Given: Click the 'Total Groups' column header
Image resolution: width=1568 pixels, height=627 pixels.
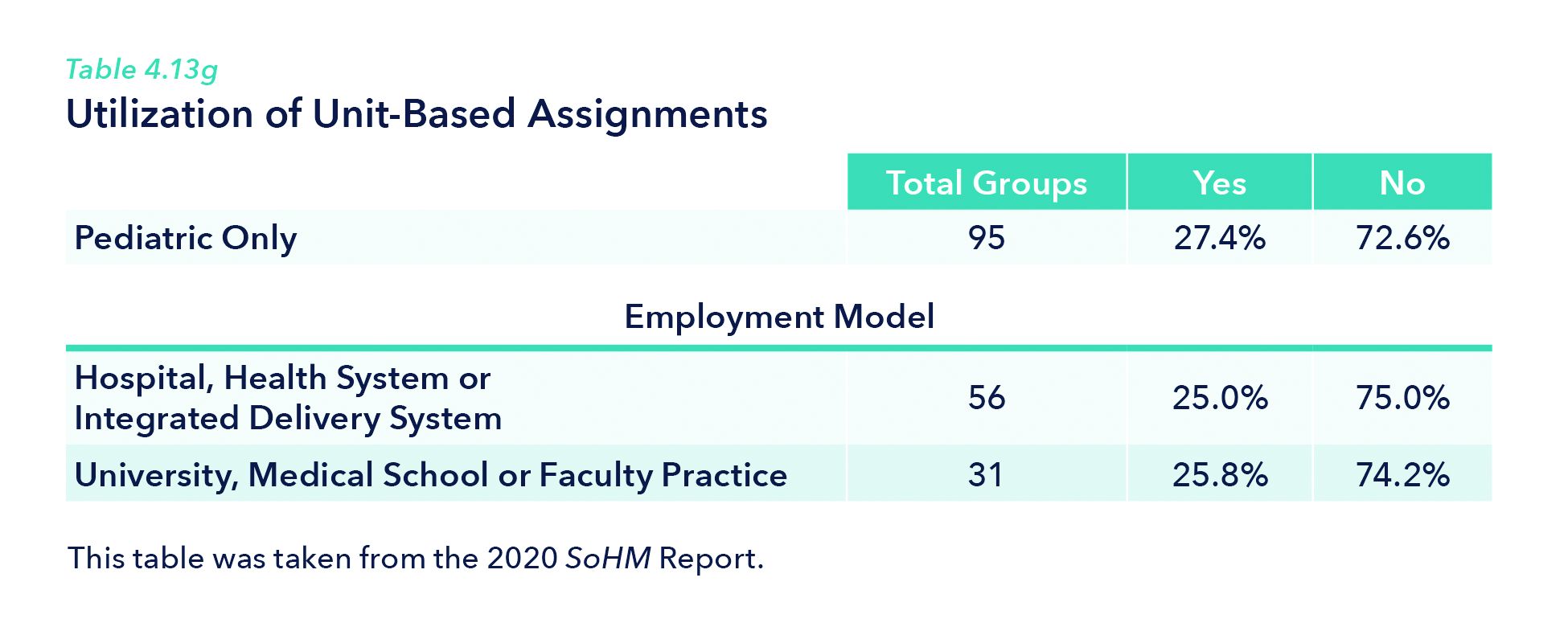Looking at the screenshot, I should (x=986, y=183).
